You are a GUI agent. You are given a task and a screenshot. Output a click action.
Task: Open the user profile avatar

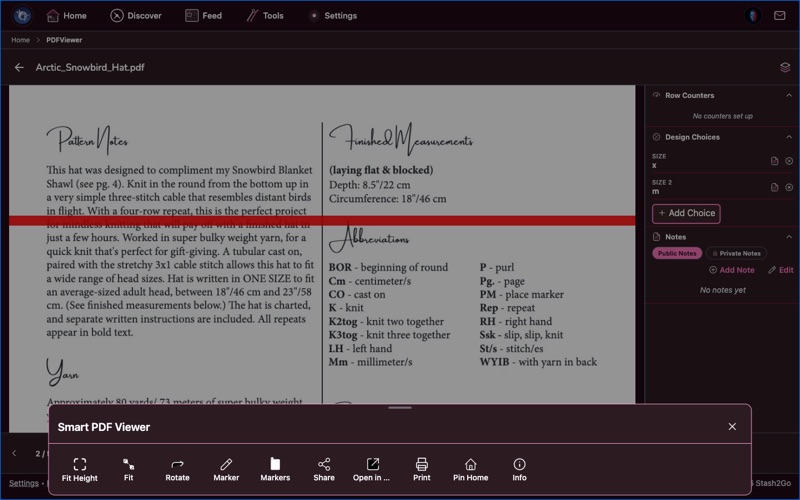(x=753, y=16)
